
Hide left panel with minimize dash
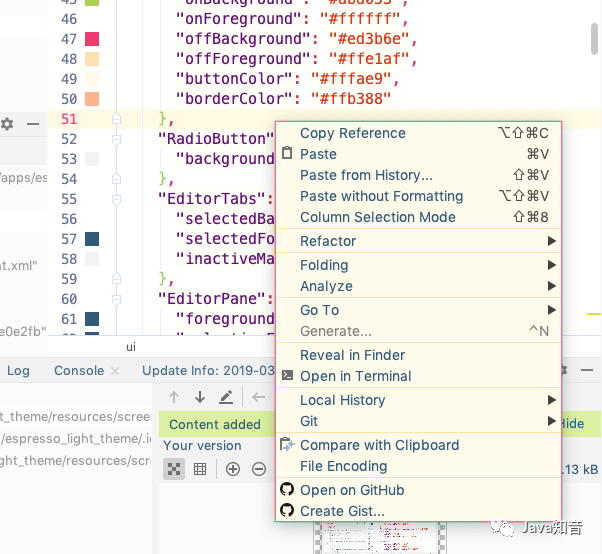[33, 124]
